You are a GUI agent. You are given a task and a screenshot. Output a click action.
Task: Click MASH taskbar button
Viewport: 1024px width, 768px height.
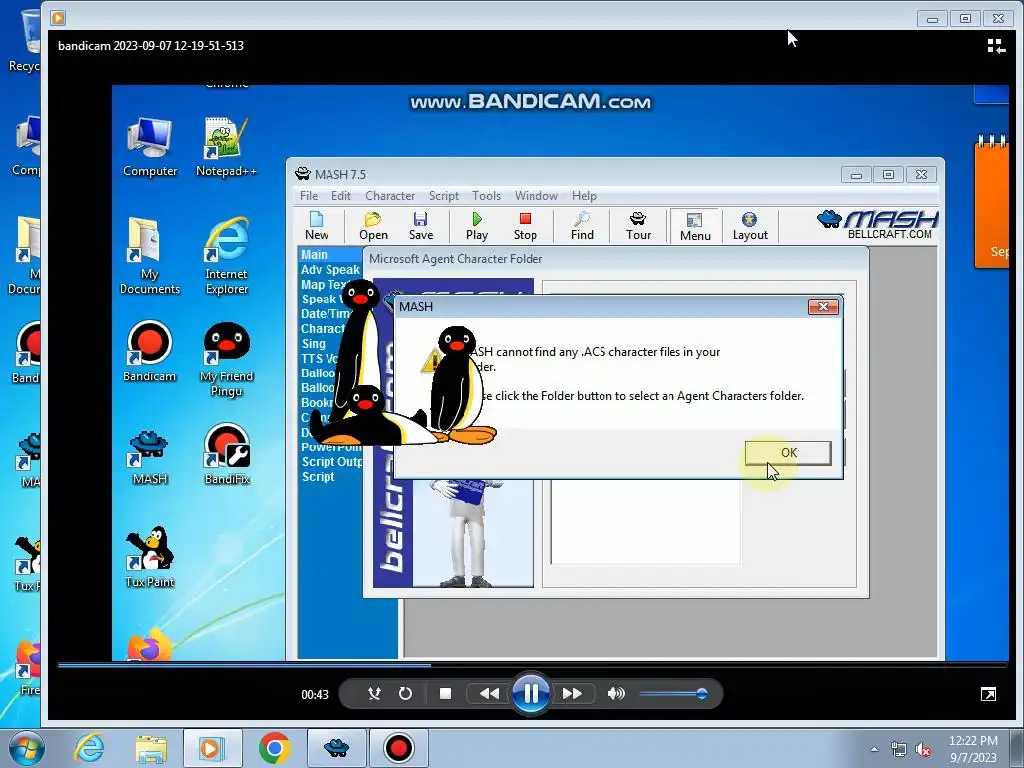pyautogui.click(x=336, y=748)
